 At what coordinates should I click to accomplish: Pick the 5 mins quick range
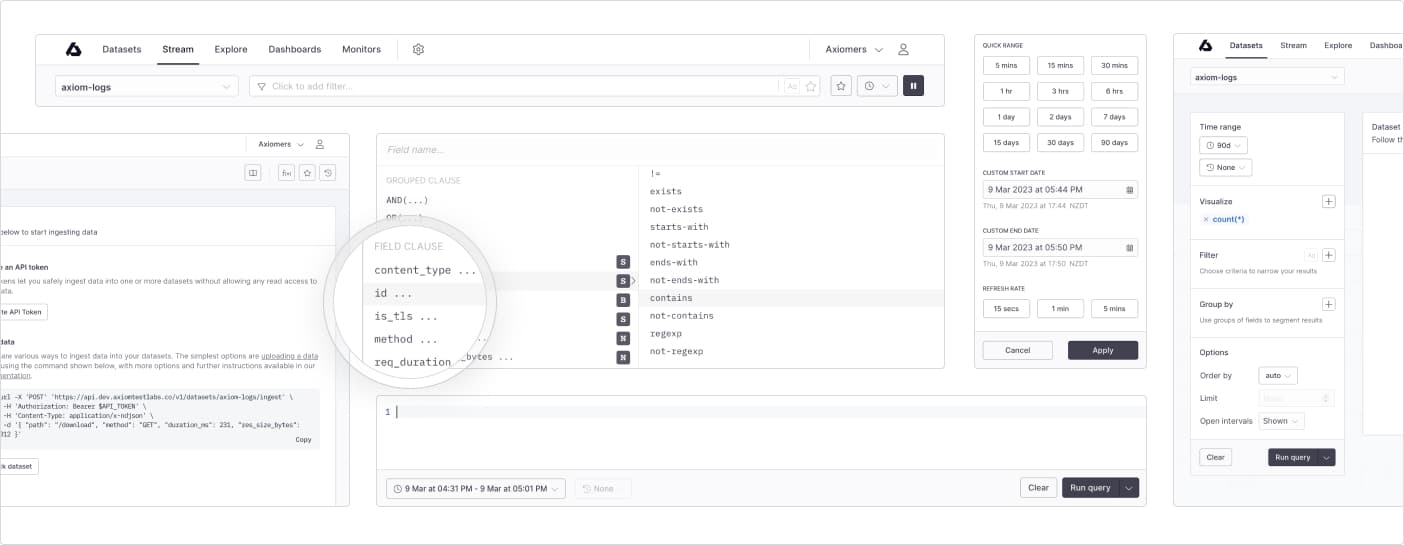pyautogui.click(x=1006, y=65)
